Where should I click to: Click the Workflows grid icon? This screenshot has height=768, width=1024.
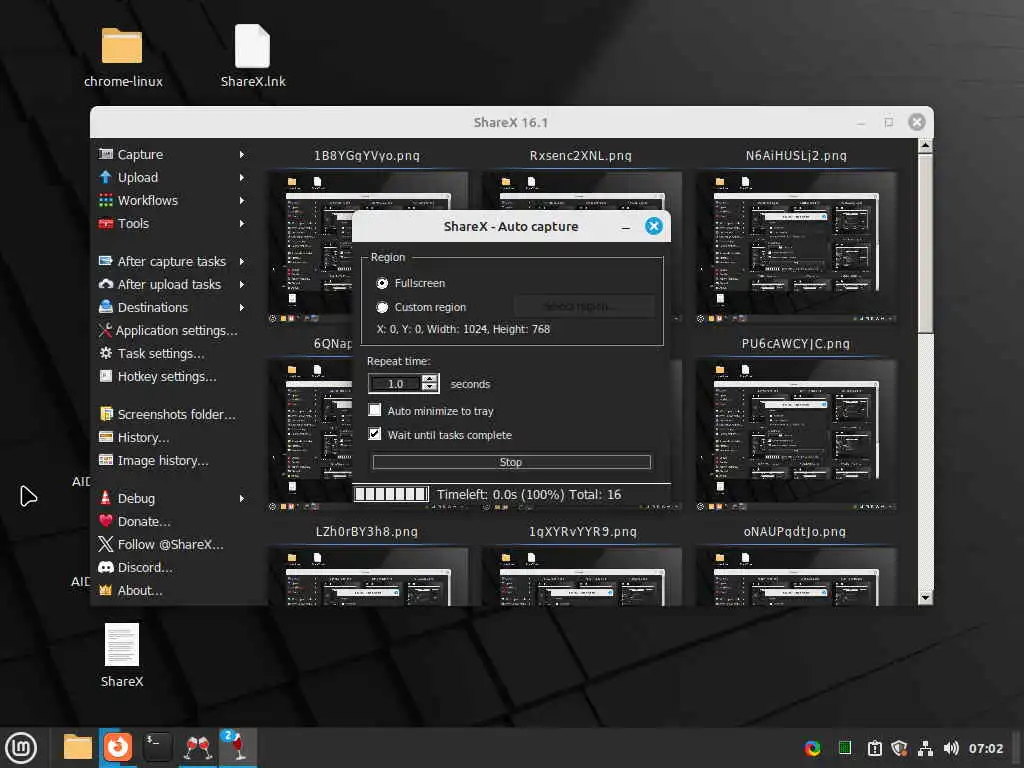coord(105,200)
